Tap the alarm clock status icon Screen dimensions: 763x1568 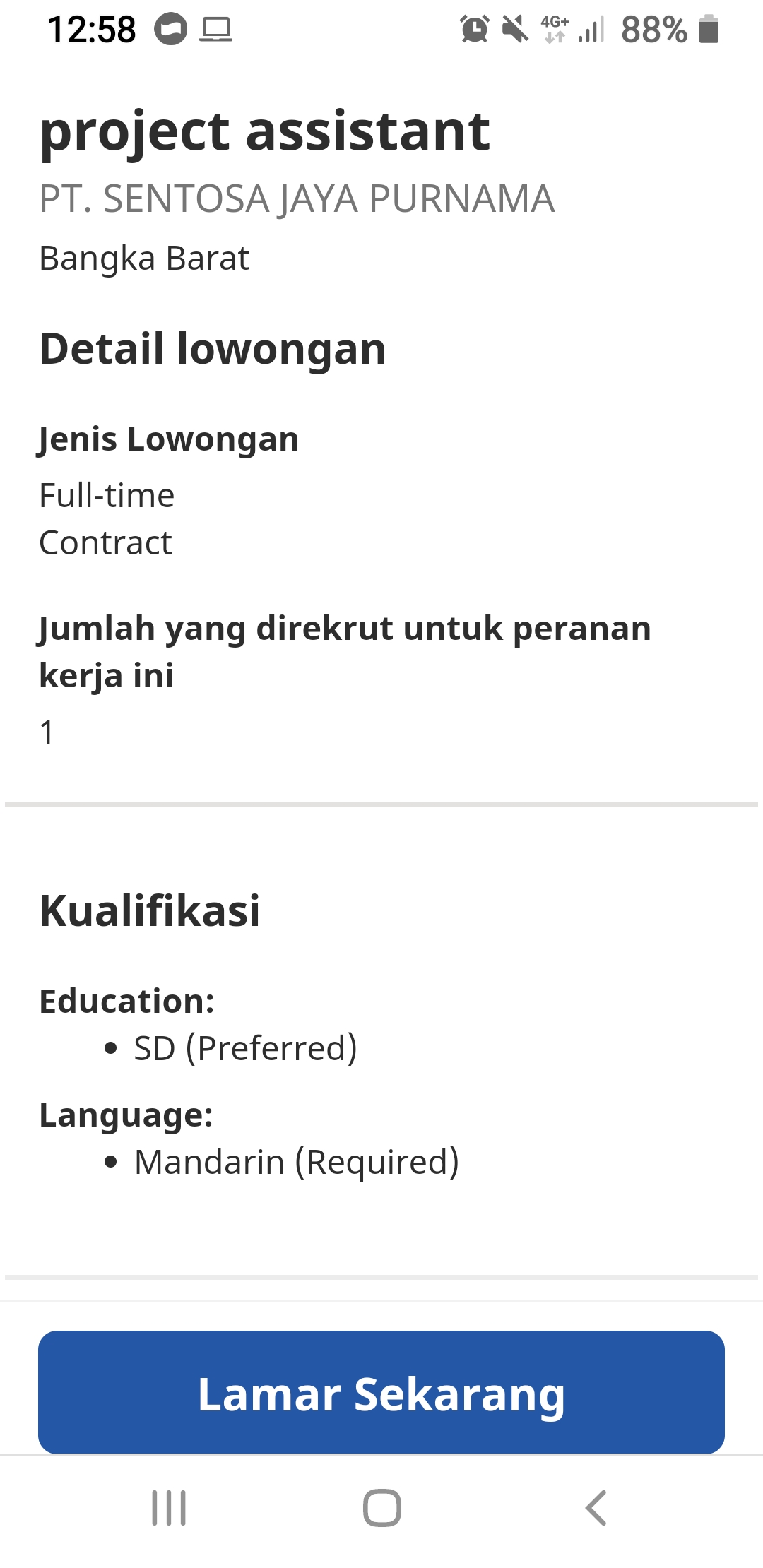point(474,30)
